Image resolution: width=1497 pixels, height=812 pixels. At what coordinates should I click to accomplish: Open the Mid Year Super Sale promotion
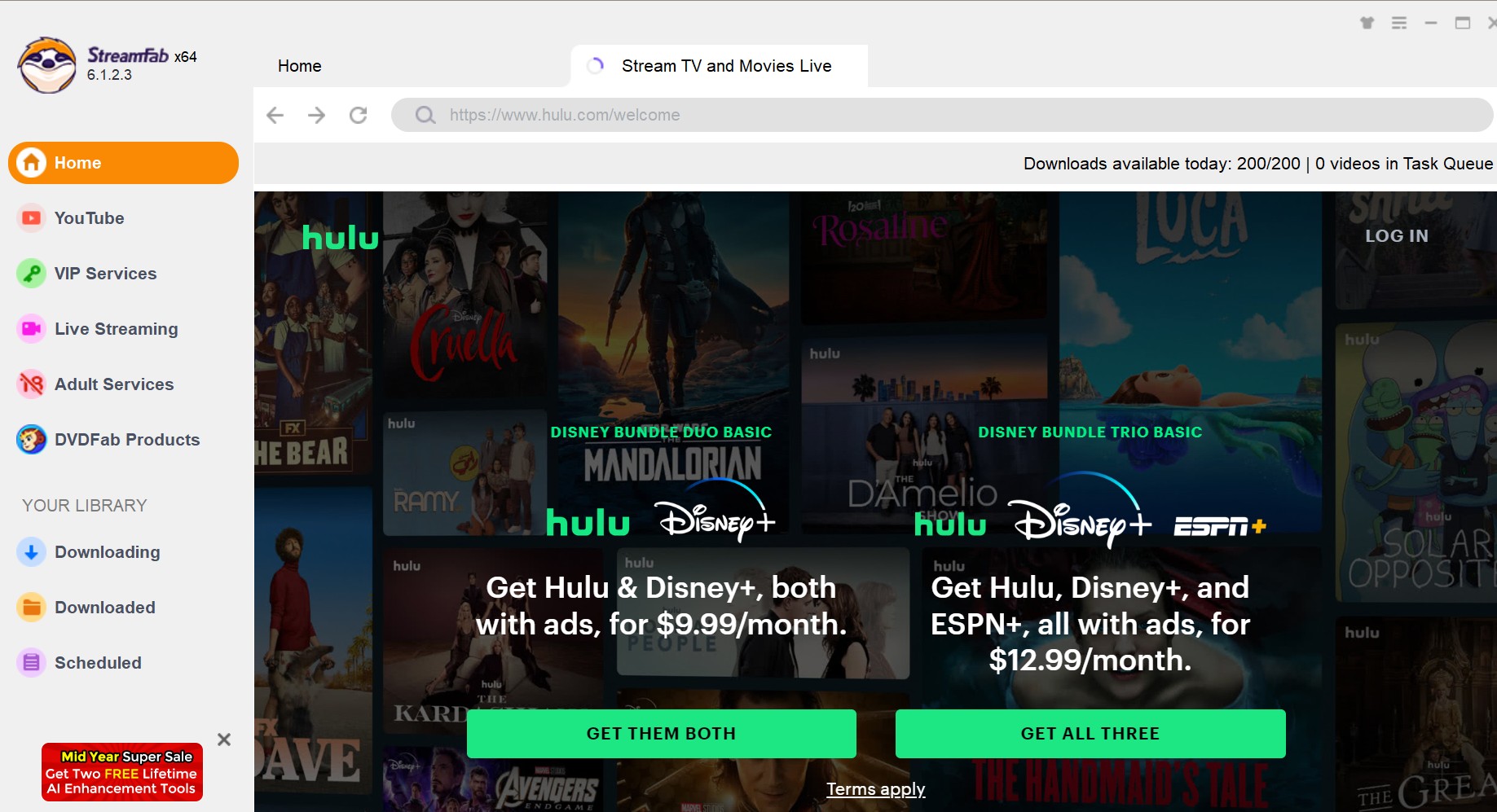click(x=122, y=772)
